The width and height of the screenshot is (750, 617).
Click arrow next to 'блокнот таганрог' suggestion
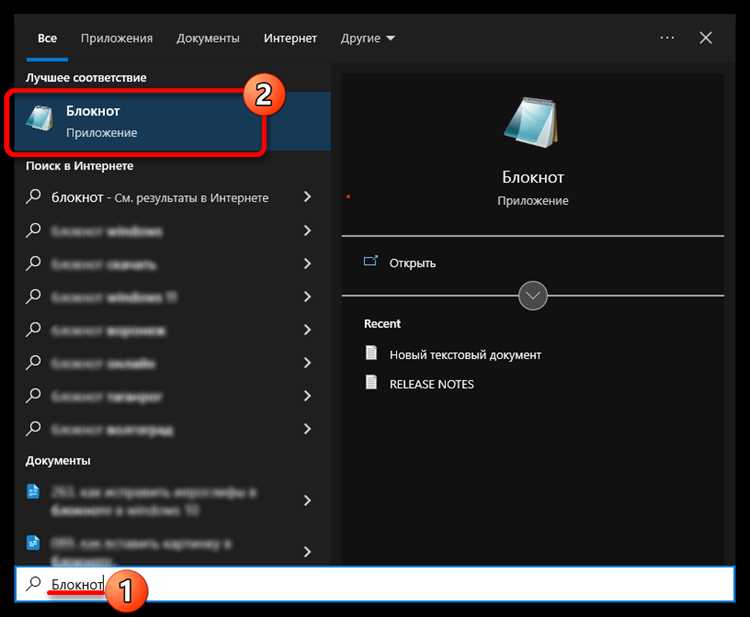click(307, 396)
